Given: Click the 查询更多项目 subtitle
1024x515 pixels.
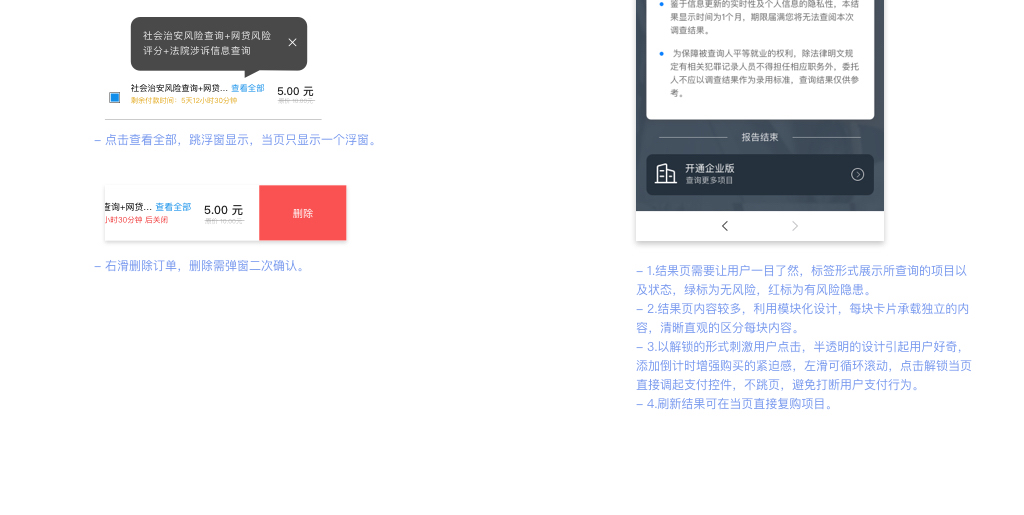Looking at the screenshot, I should 709,180.
